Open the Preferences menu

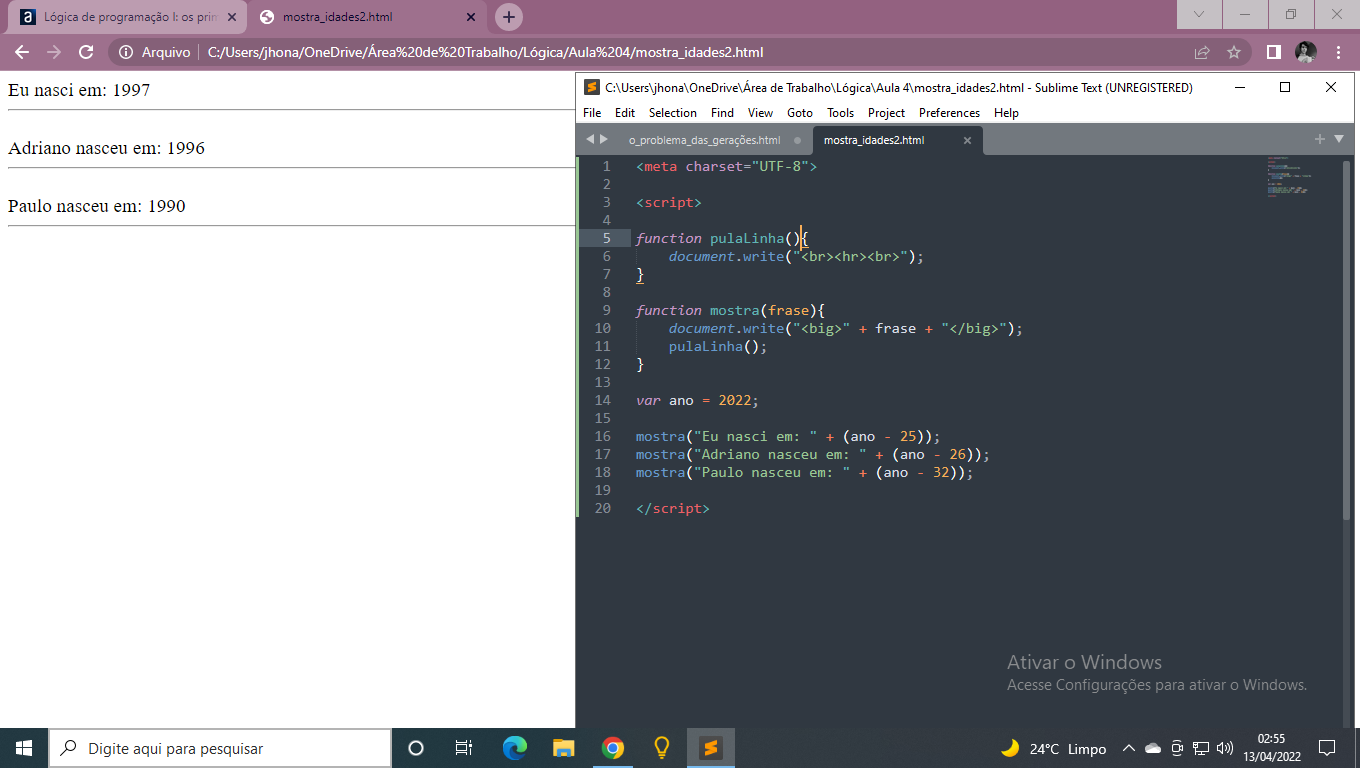[949, 113]
